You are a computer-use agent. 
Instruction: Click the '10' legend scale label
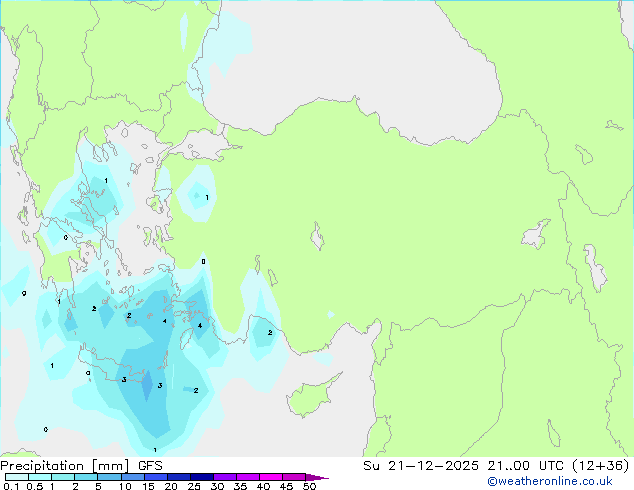tap(125, 486)
